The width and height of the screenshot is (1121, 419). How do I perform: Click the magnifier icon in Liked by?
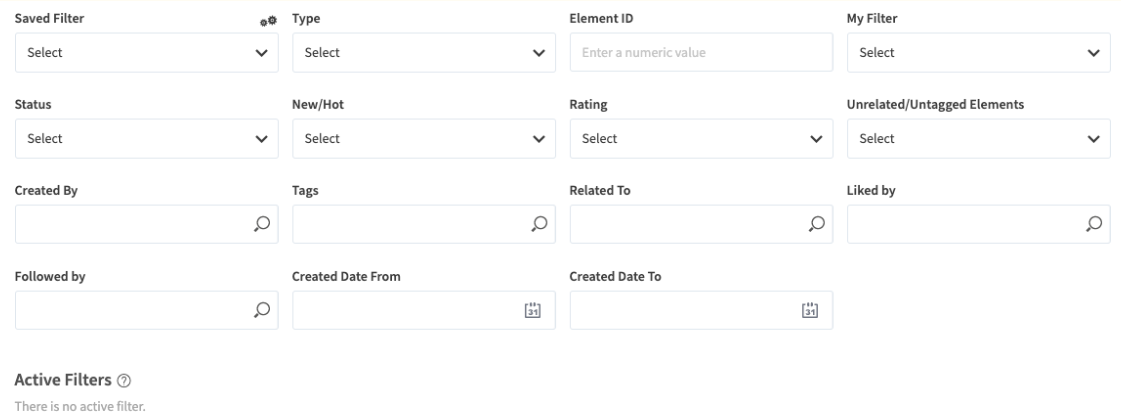click(x=1094, y=224)
